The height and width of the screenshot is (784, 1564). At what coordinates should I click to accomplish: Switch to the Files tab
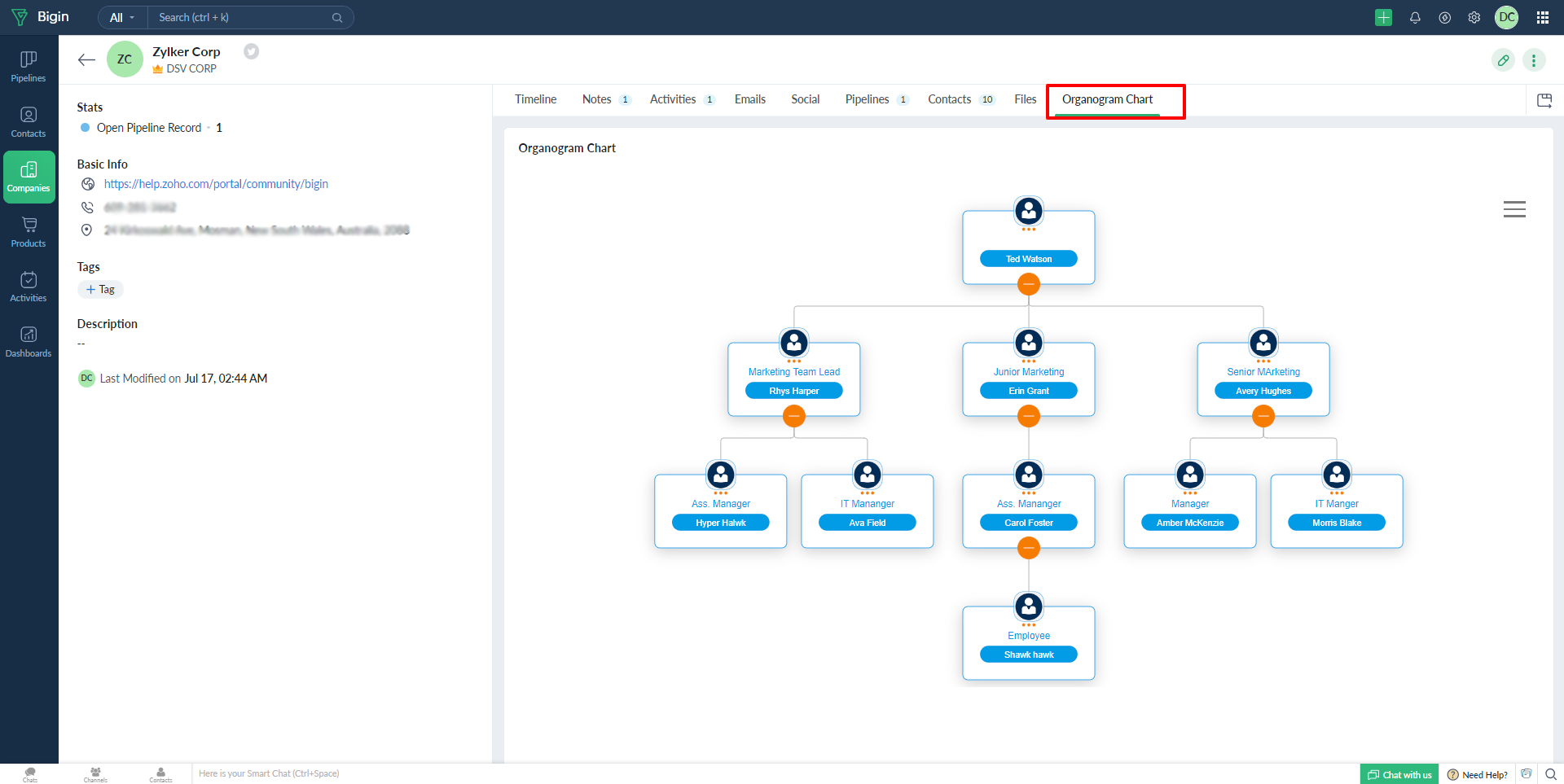1026,99
